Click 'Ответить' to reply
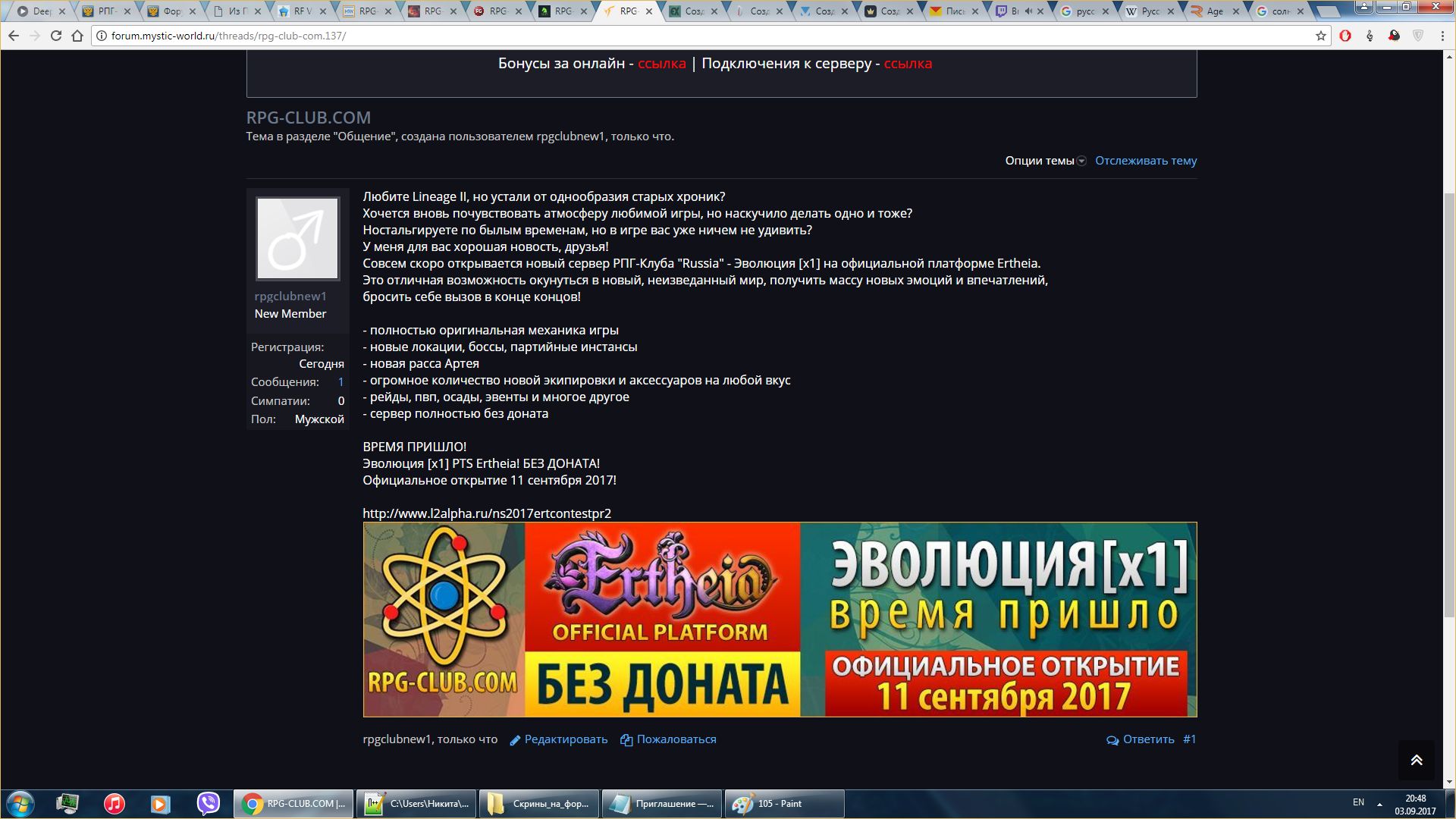The height and width of the screenshot is (819, 1456). [1148, 739]
